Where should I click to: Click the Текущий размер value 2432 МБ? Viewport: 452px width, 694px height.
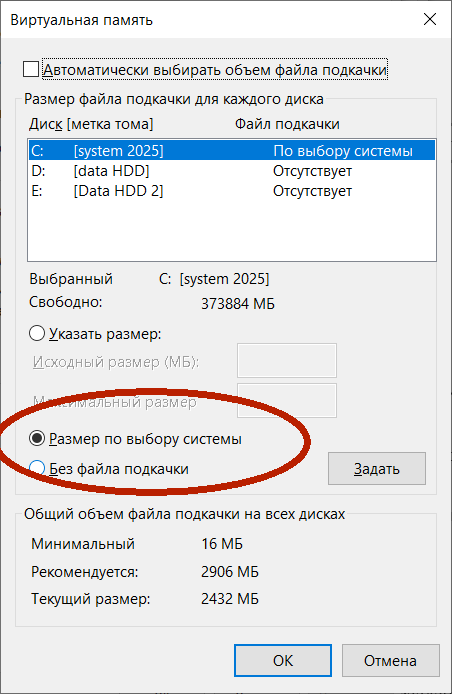coord(230,599)
